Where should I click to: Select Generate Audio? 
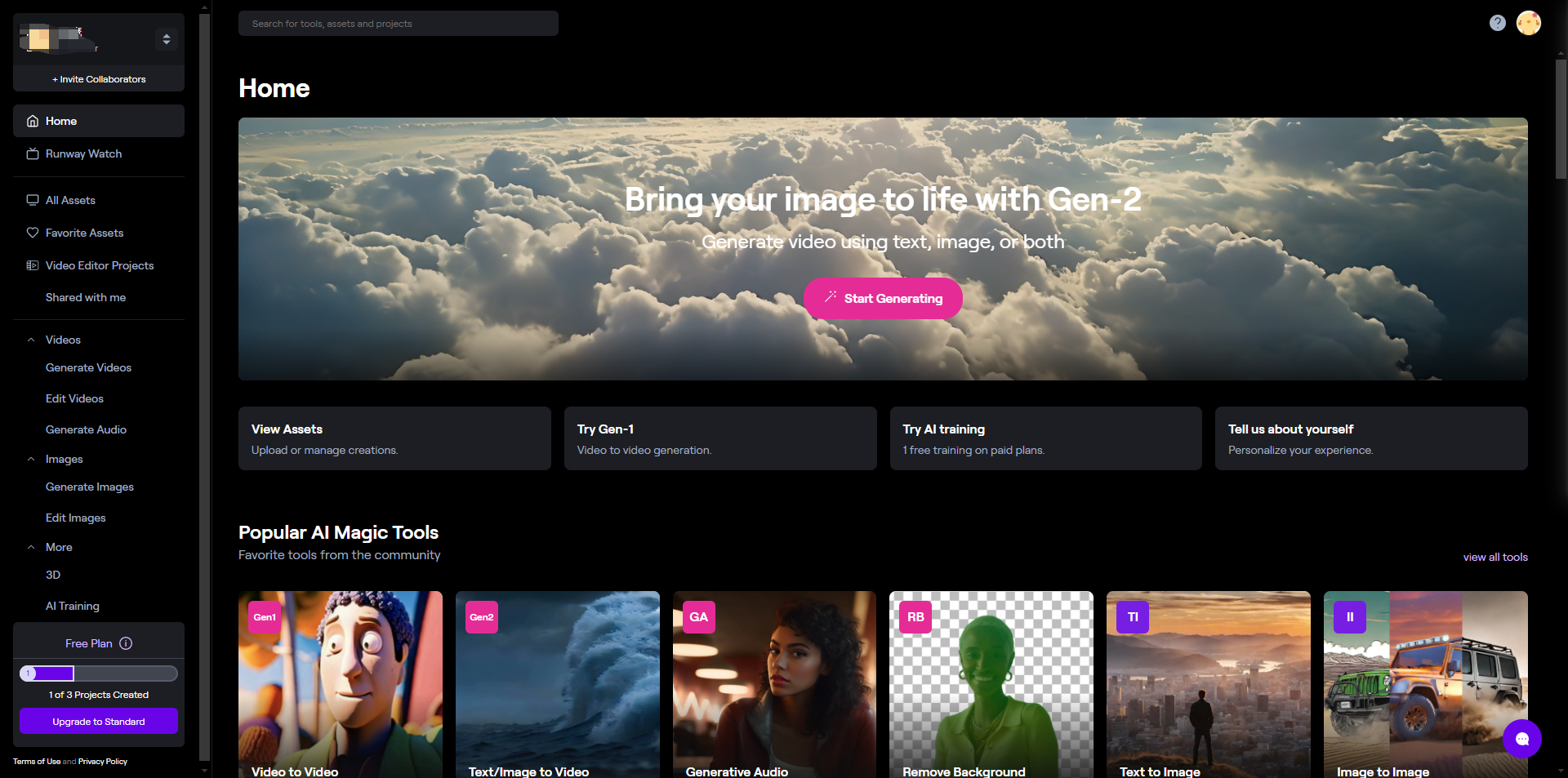86,429
